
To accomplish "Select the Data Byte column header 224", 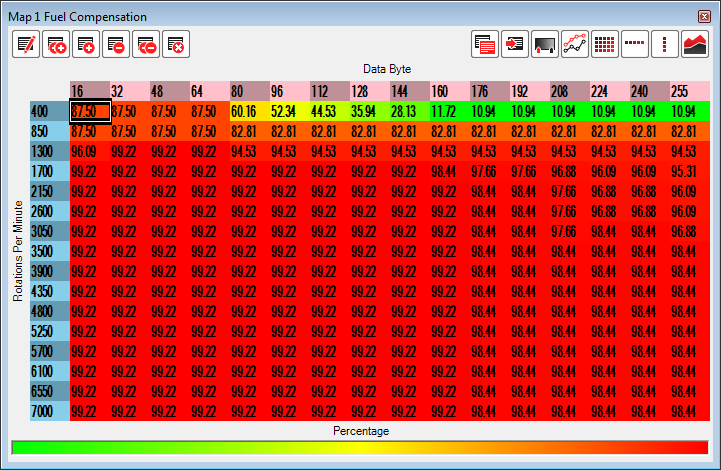I will [610, 91].
